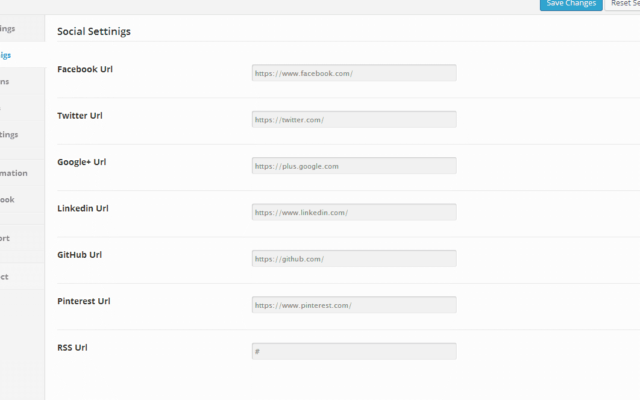Click the Social Settinigs heading
Screen dimensions: 640x400
pos(94,31)
